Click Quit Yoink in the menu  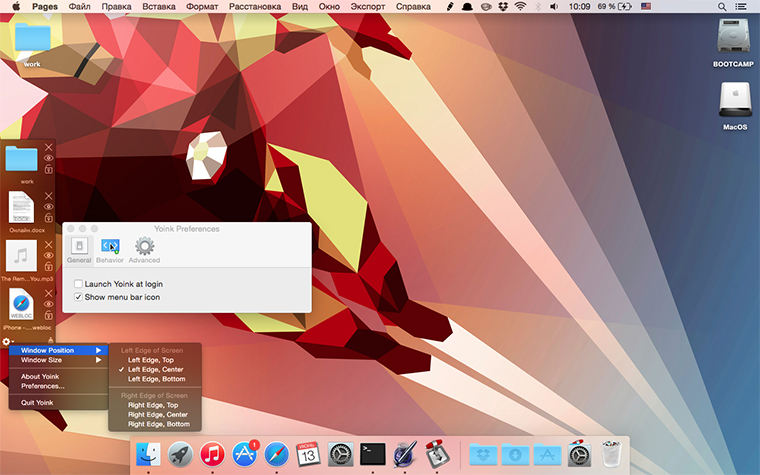37,402
